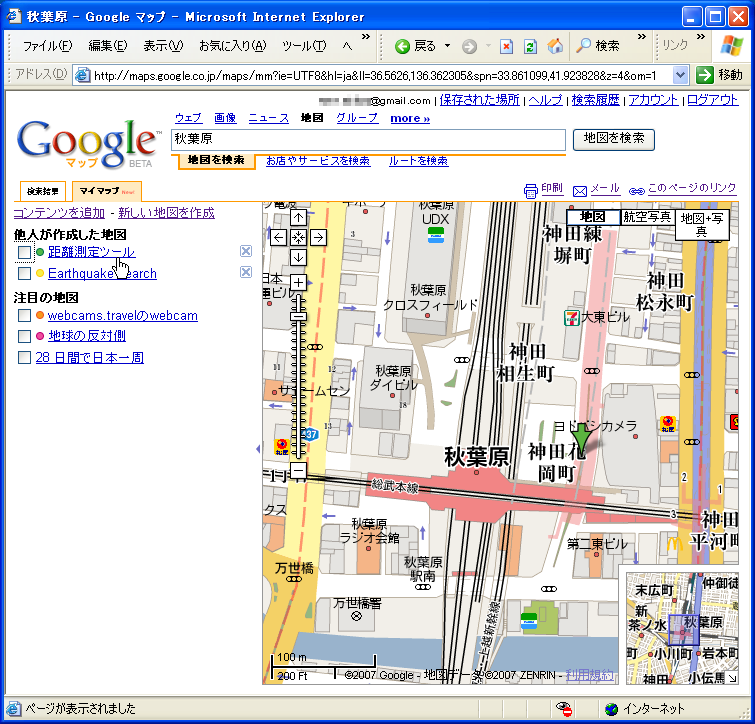Click the 7-Eleven icon on the map
755x724 pixels.
coord(572,318)
